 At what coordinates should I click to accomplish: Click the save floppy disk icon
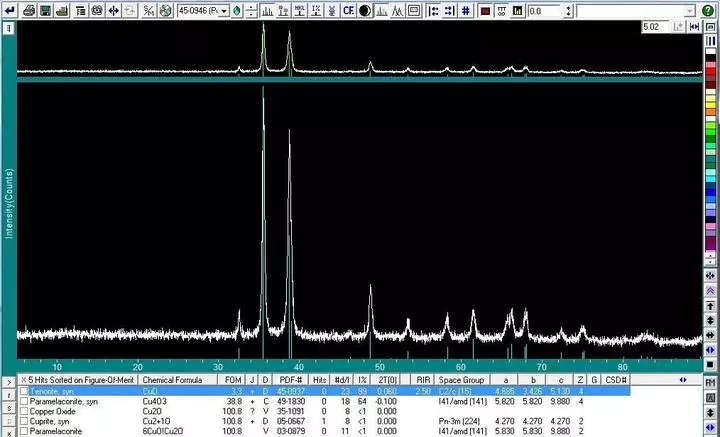click(45, 11)
